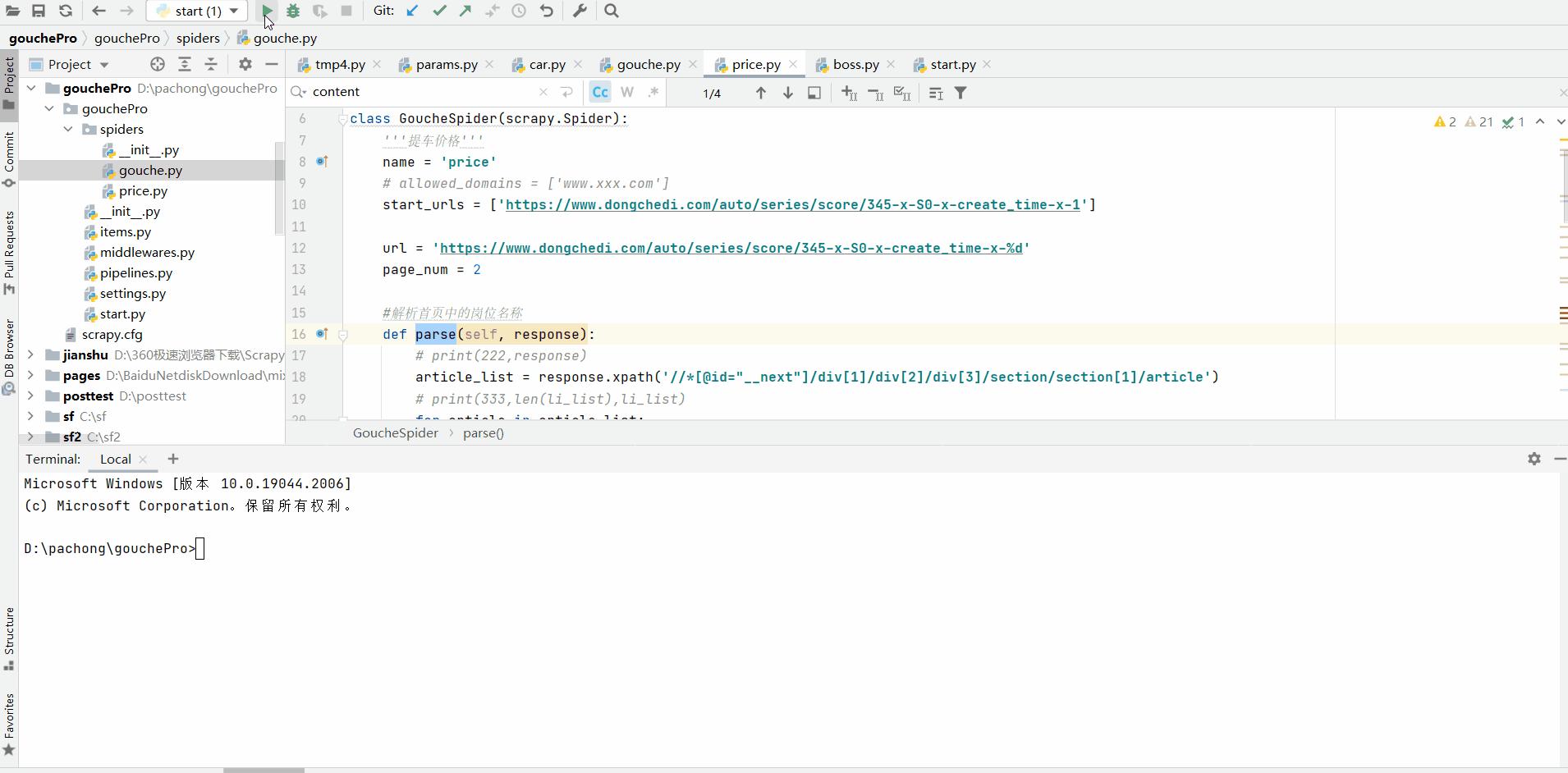Collapse the inner gouchePro folder

coord(49,108)
